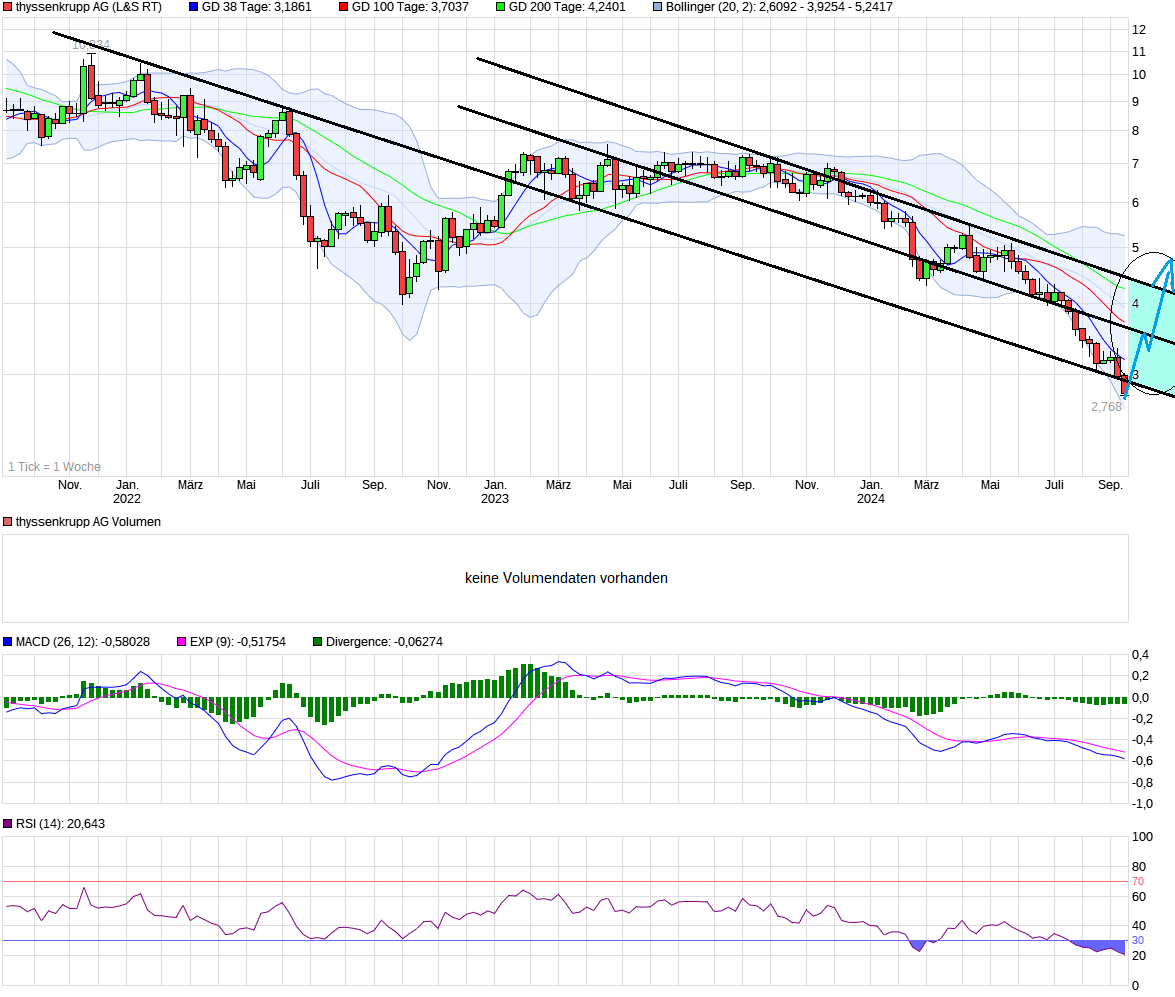This screenshot has width=1175, height=997.
Task: Click the 'EXP (9): -0,51754' label
Action: click(238, 642)
